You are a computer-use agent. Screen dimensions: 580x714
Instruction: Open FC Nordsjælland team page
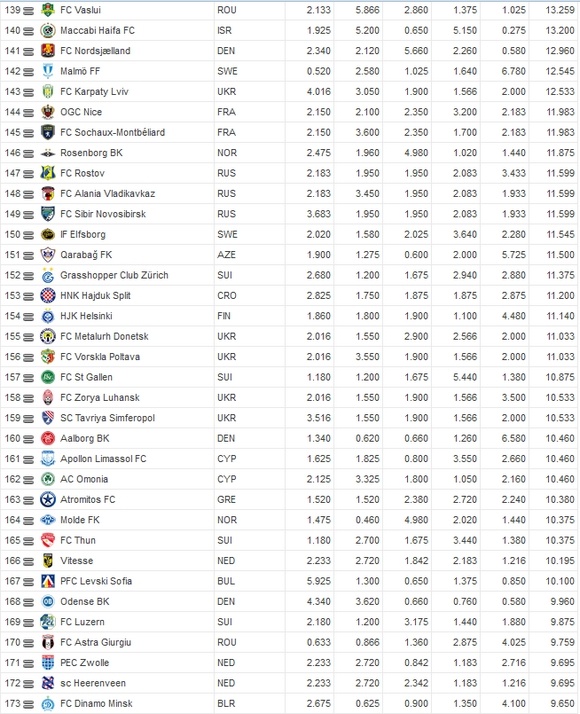click(95, 51)
